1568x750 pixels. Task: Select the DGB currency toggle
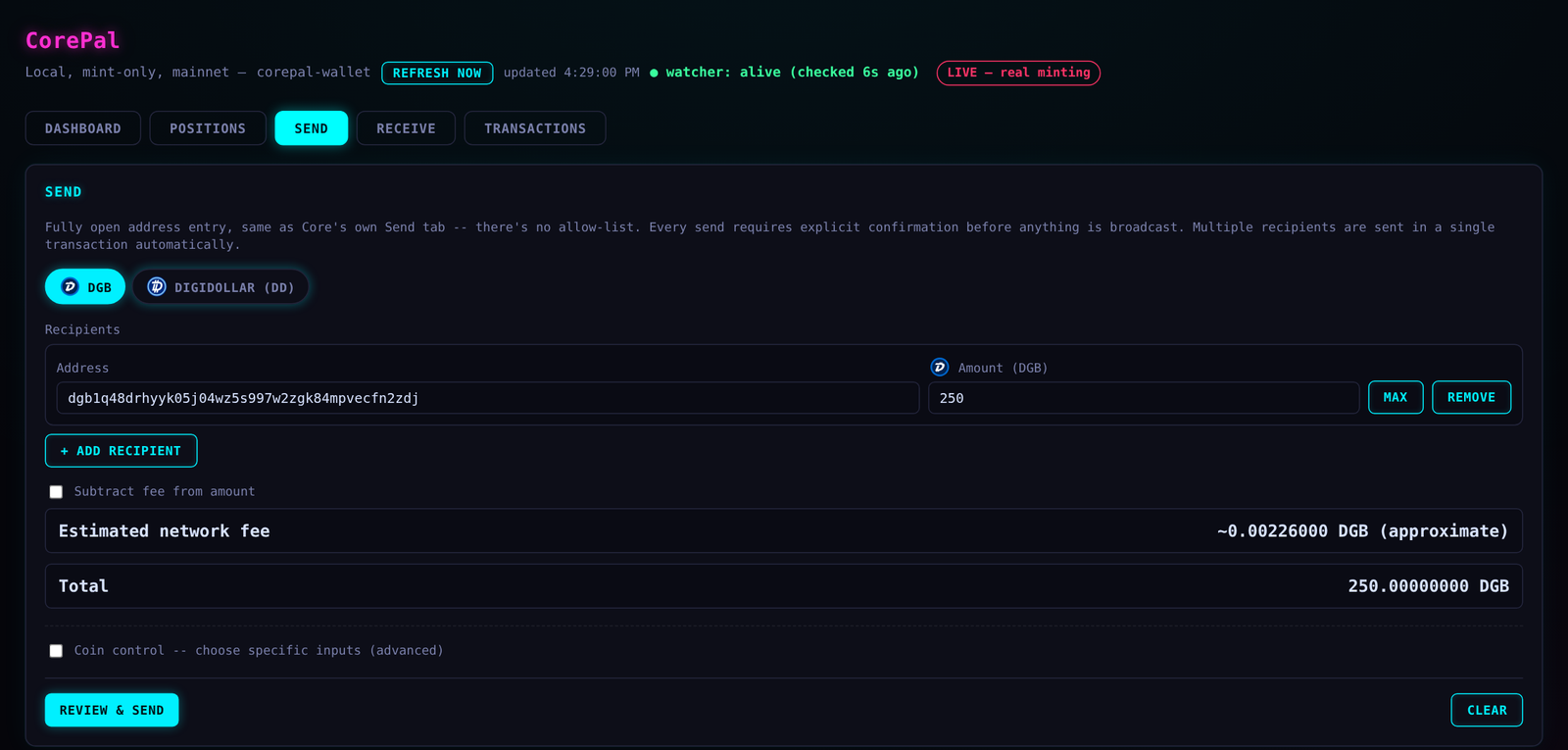coord(85,287)
